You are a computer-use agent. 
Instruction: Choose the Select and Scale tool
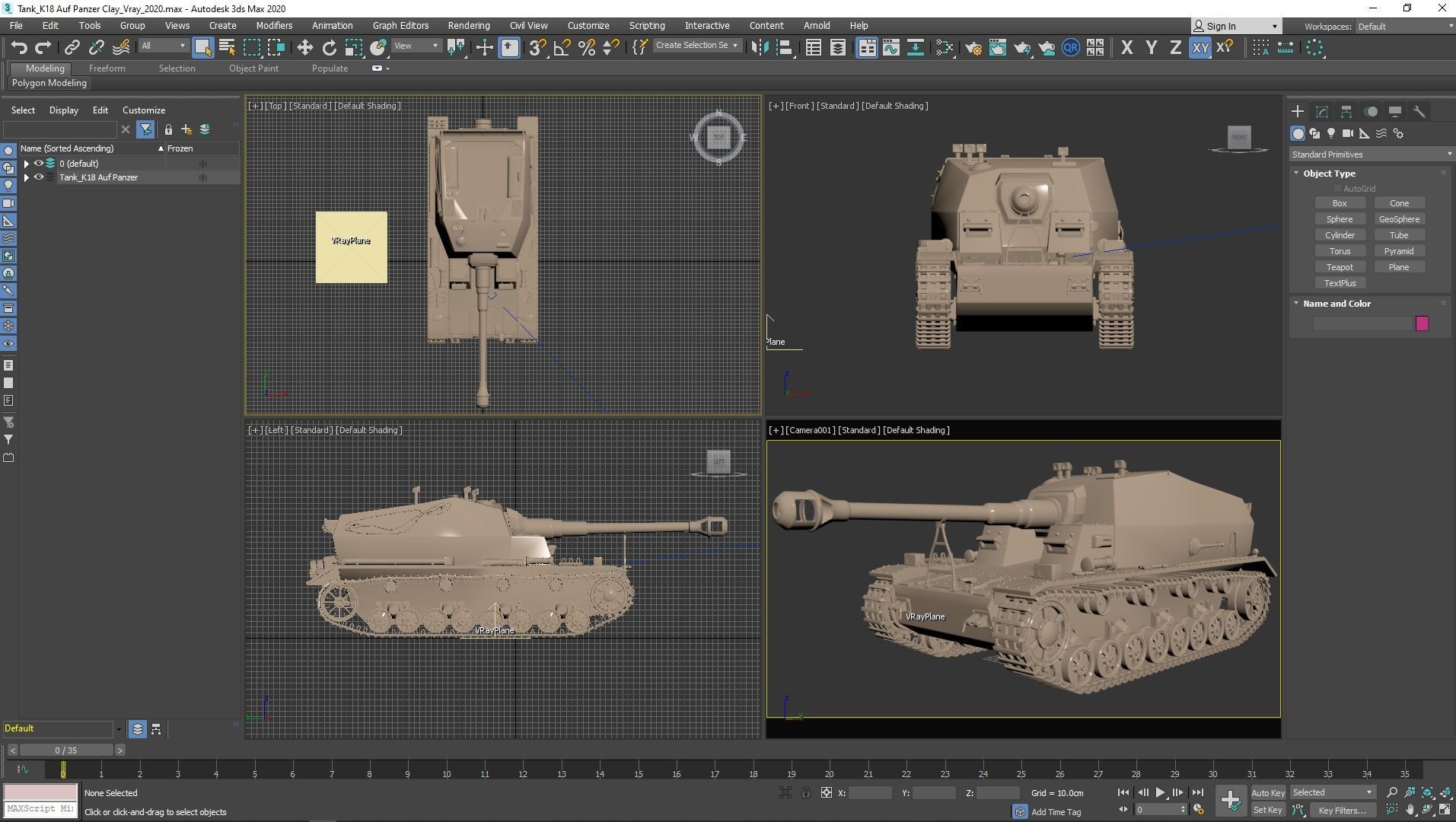[353, 48]
